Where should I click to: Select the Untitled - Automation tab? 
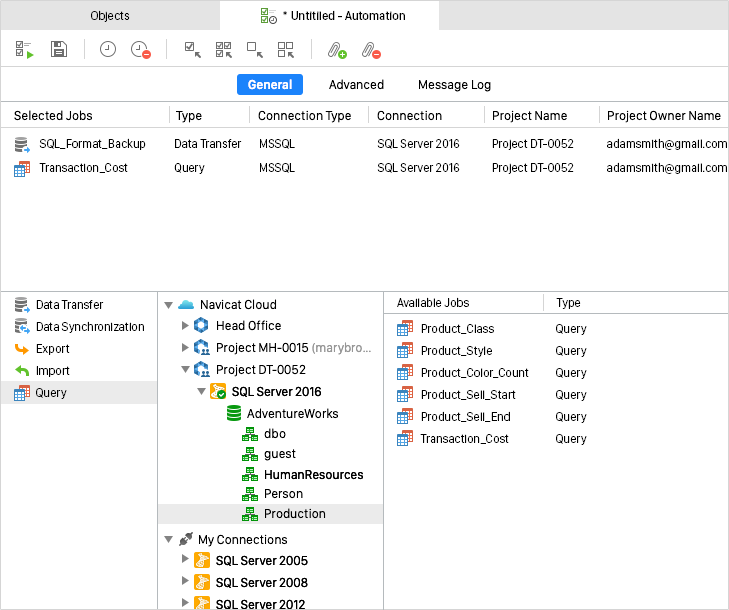click(x=329, y=15)
